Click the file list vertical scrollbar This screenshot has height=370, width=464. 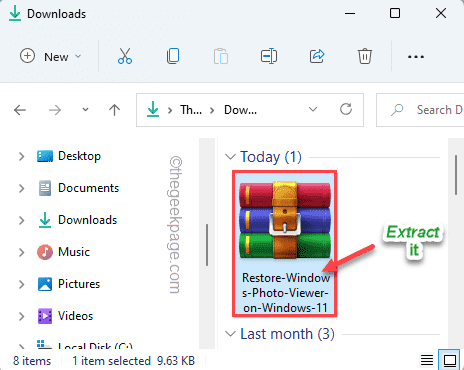[456, 175]
